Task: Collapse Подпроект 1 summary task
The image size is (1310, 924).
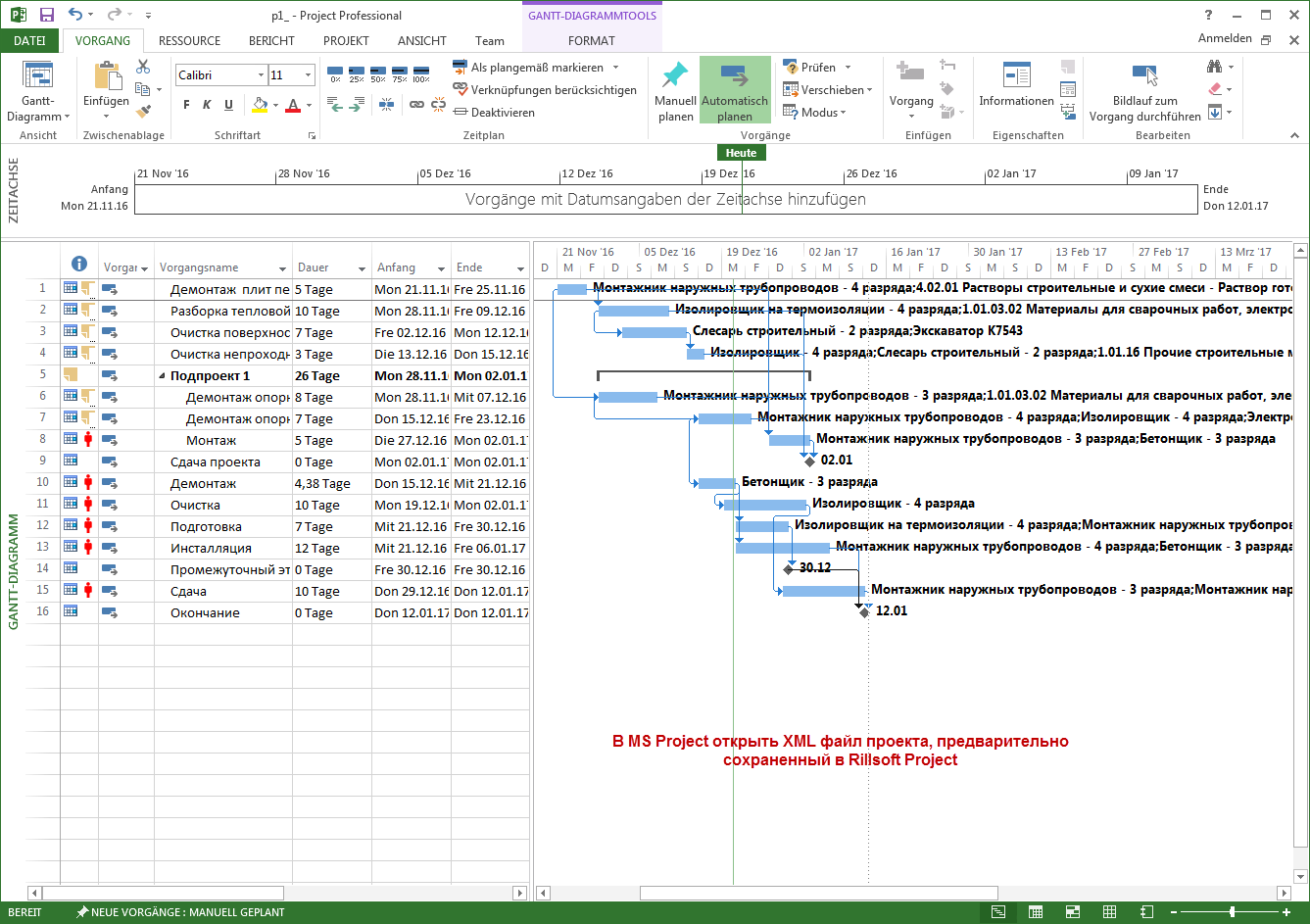Action: pos(162,376)
